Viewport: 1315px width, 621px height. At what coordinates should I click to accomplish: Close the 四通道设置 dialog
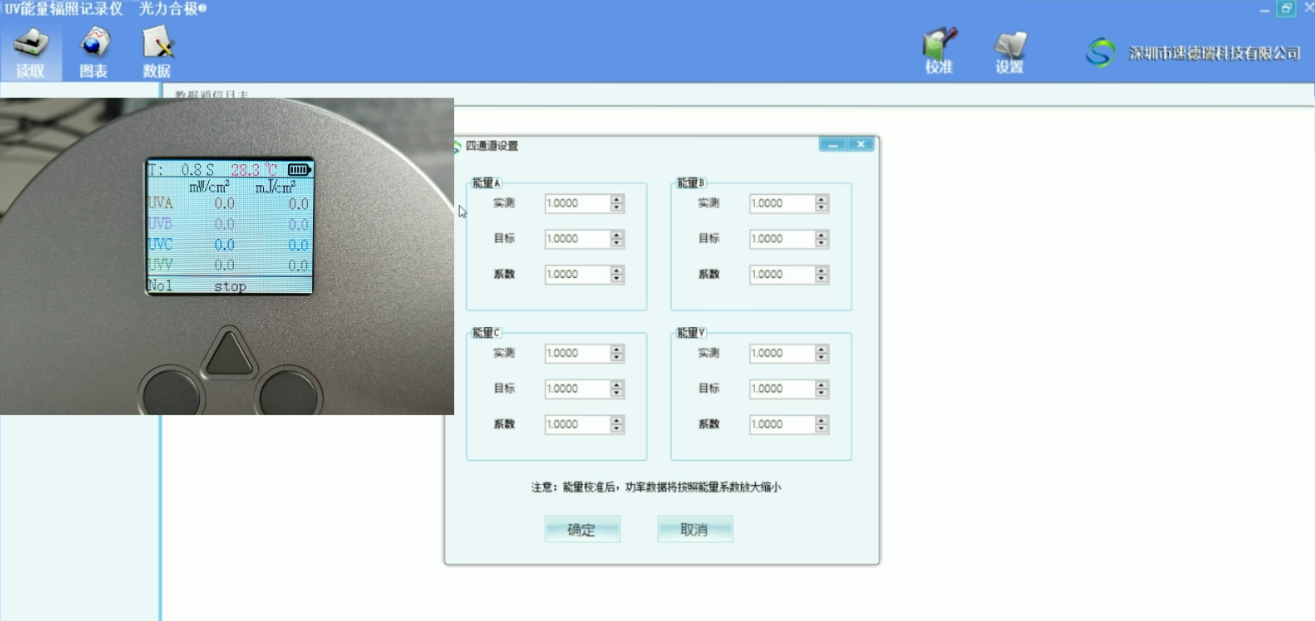860,145
